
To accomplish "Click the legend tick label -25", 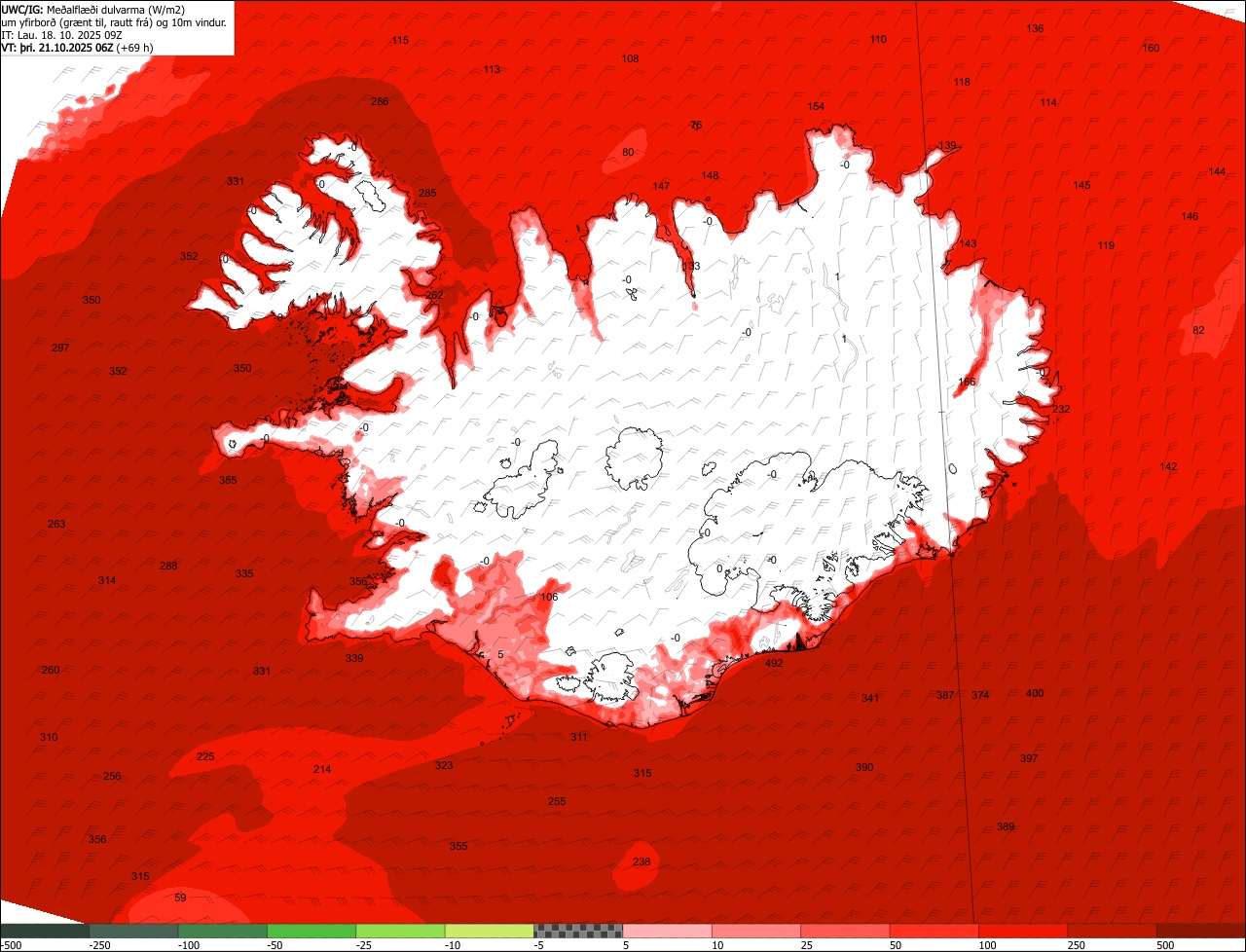I will tap(365, 945).
